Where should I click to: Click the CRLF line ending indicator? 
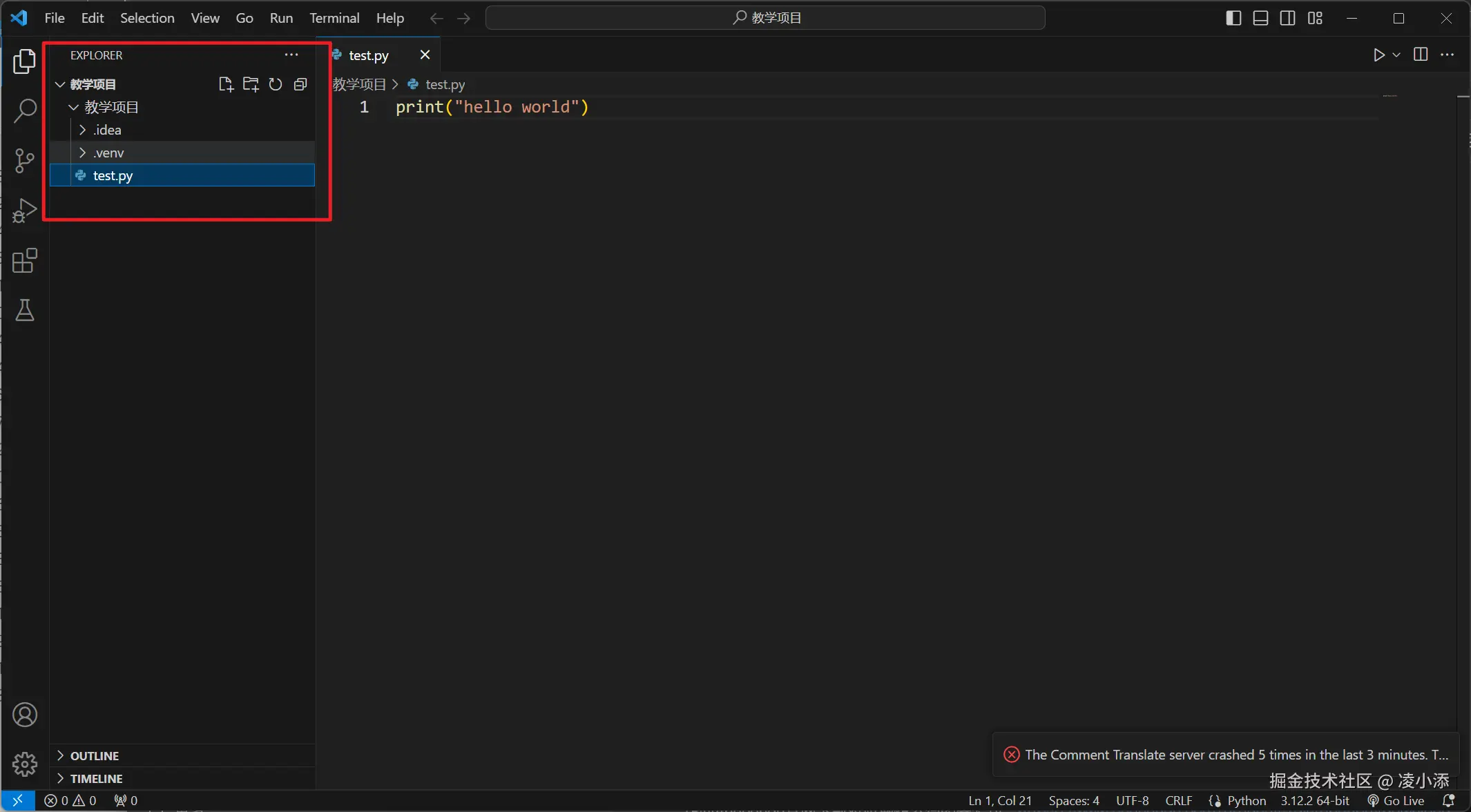pos(1178,800)
